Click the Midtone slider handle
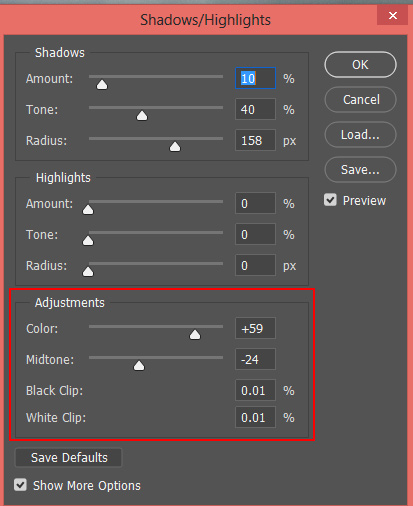 [x=139, y=366]
